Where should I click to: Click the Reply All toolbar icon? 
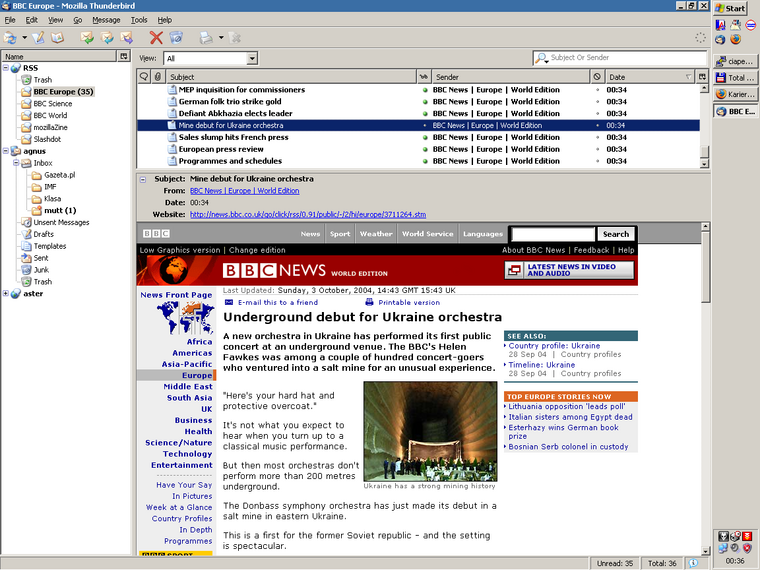coord(107,37)
